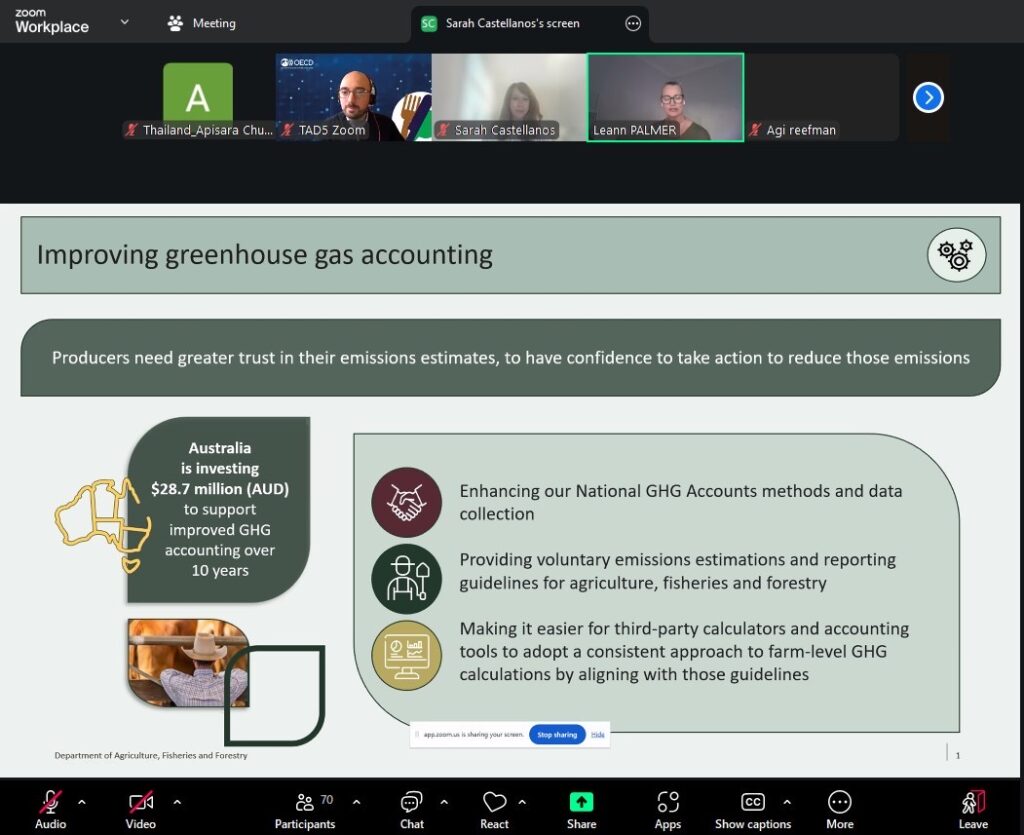
Task: Open screen share options ellipsis icon
Action: click(x=633, y=23)
